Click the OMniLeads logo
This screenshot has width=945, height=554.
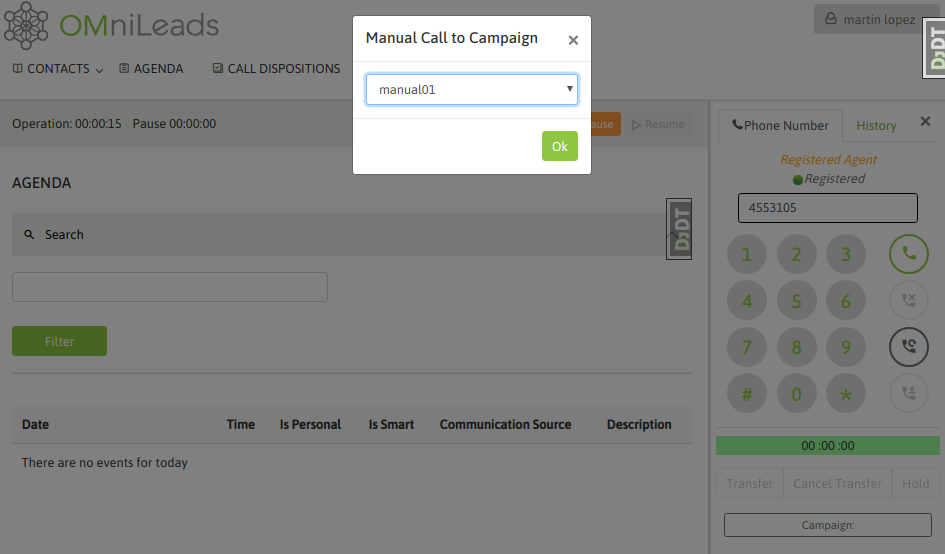coord(111,25)
